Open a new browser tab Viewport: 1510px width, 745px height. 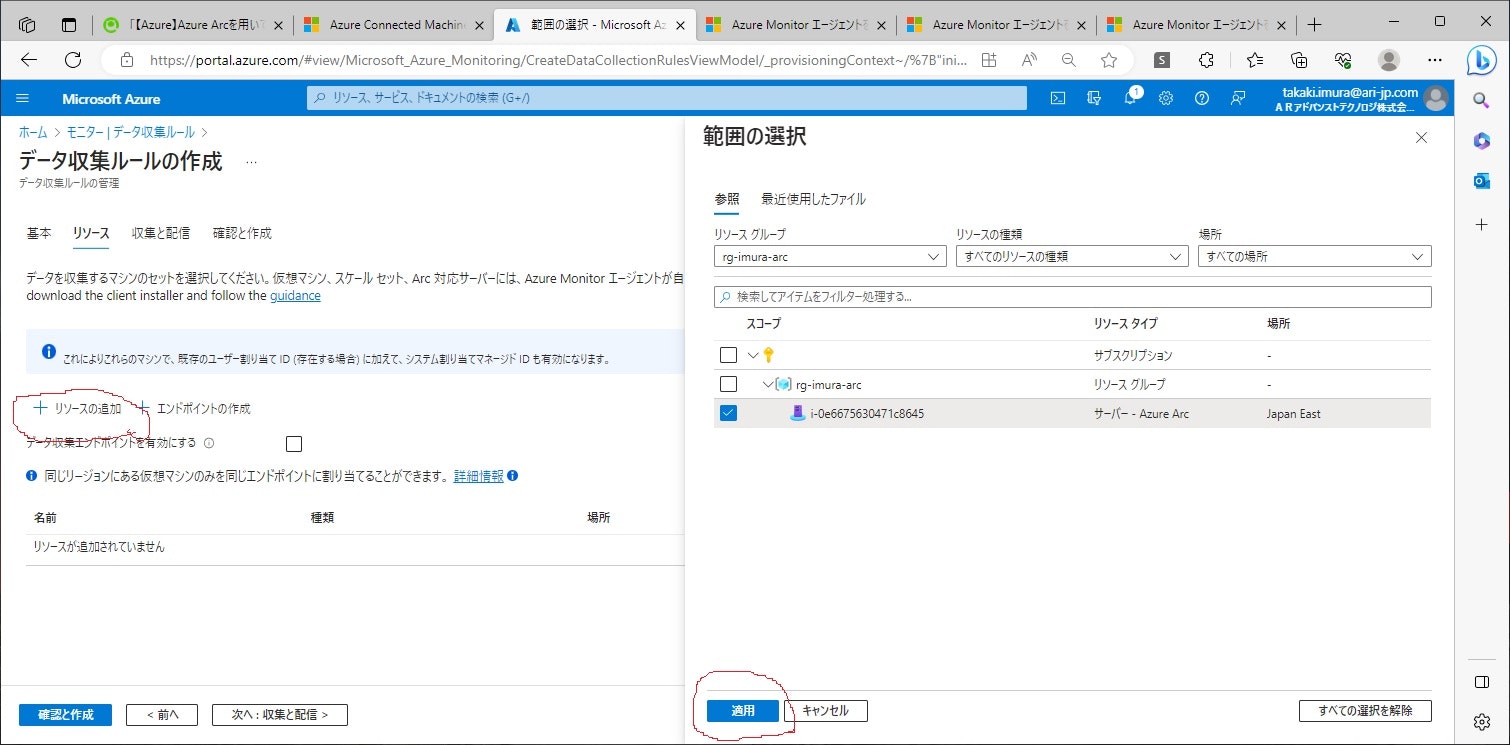pyautogui.click(x=1315, y=24)
